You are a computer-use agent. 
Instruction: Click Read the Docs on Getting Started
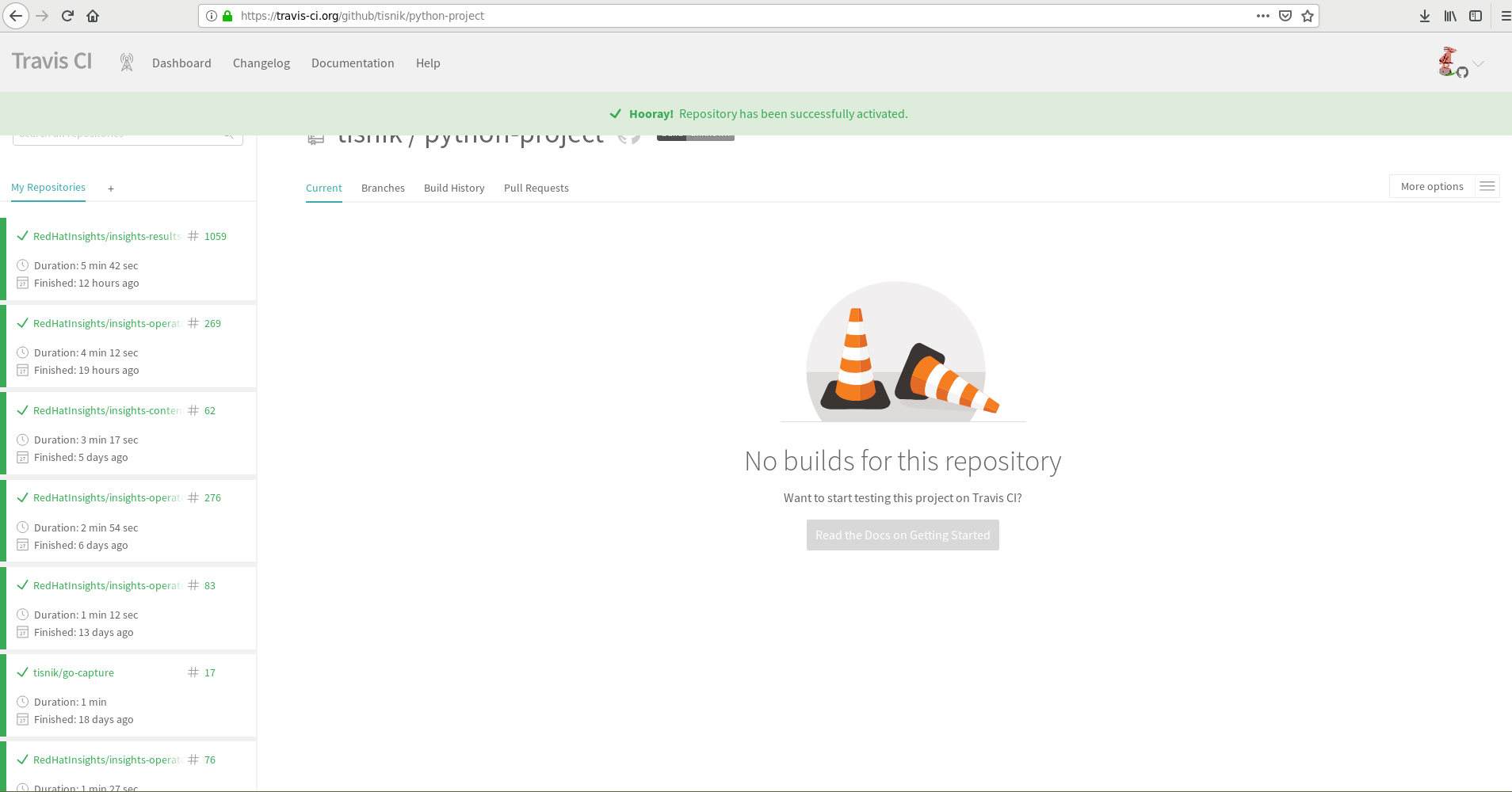pyautogui.click(x=903, y=535)
